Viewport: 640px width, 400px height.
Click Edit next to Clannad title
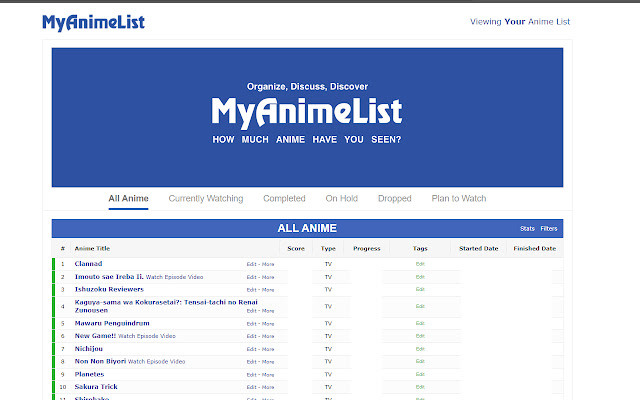[x=251, y=264]
